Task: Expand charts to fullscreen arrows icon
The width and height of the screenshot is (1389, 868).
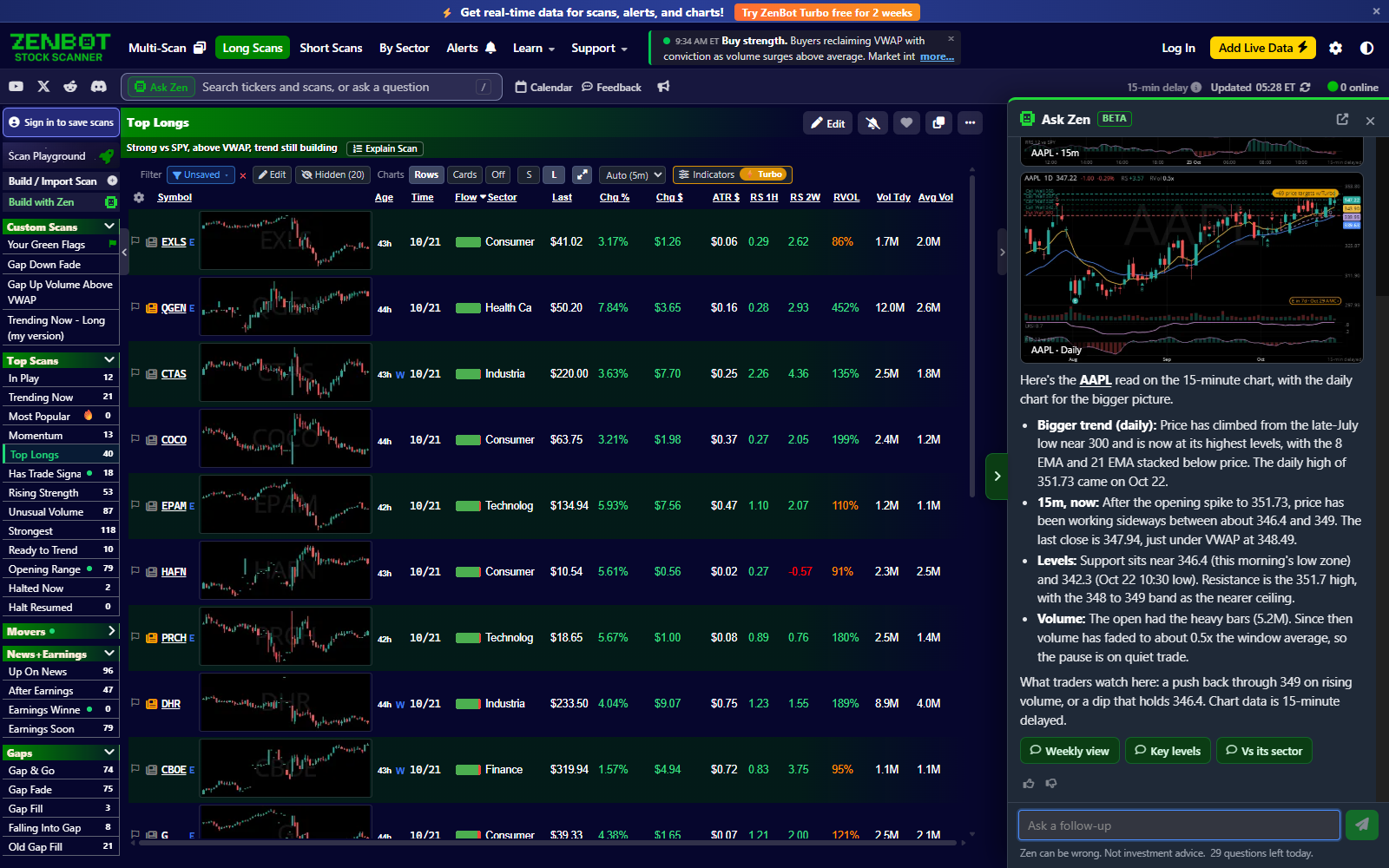Action: coord(583,174)
